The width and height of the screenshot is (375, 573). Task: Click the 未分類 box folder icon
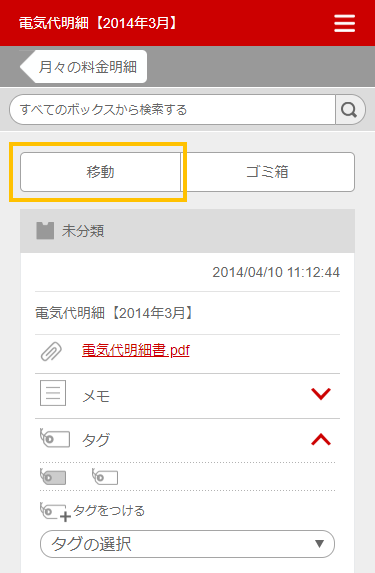(45, 231)
